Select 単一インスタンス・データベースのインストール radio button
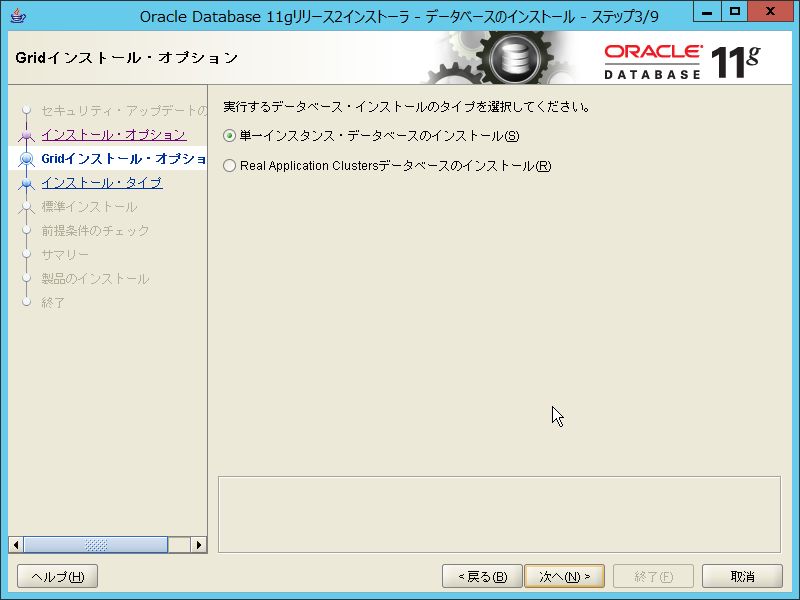800x600 pixels. click(230, 136)
